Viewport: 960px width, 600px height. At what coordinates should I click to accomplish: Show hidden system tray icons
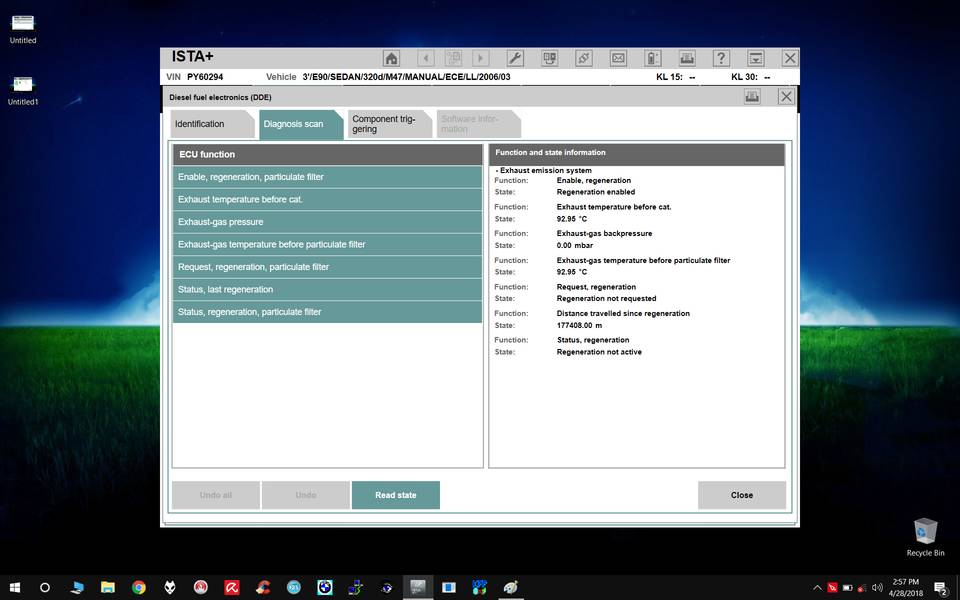pyautogui.click(x=817, y=588)
